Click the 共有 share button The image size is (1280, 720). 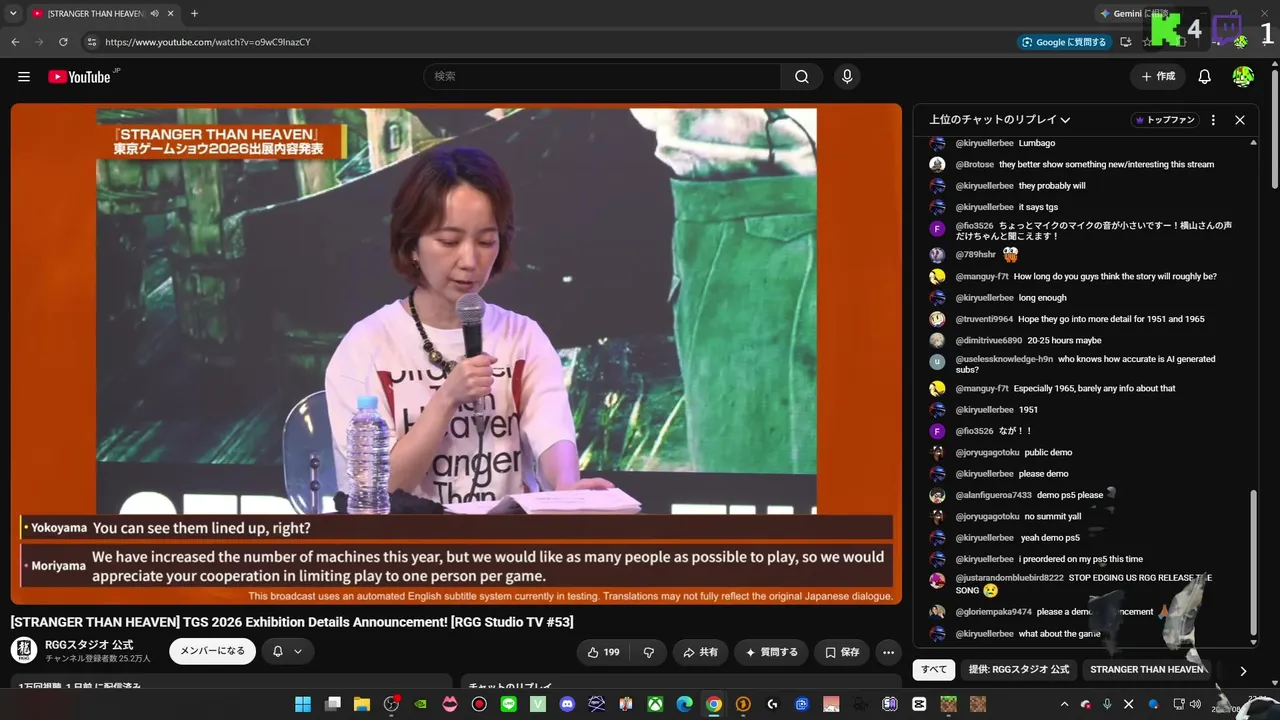700,652
